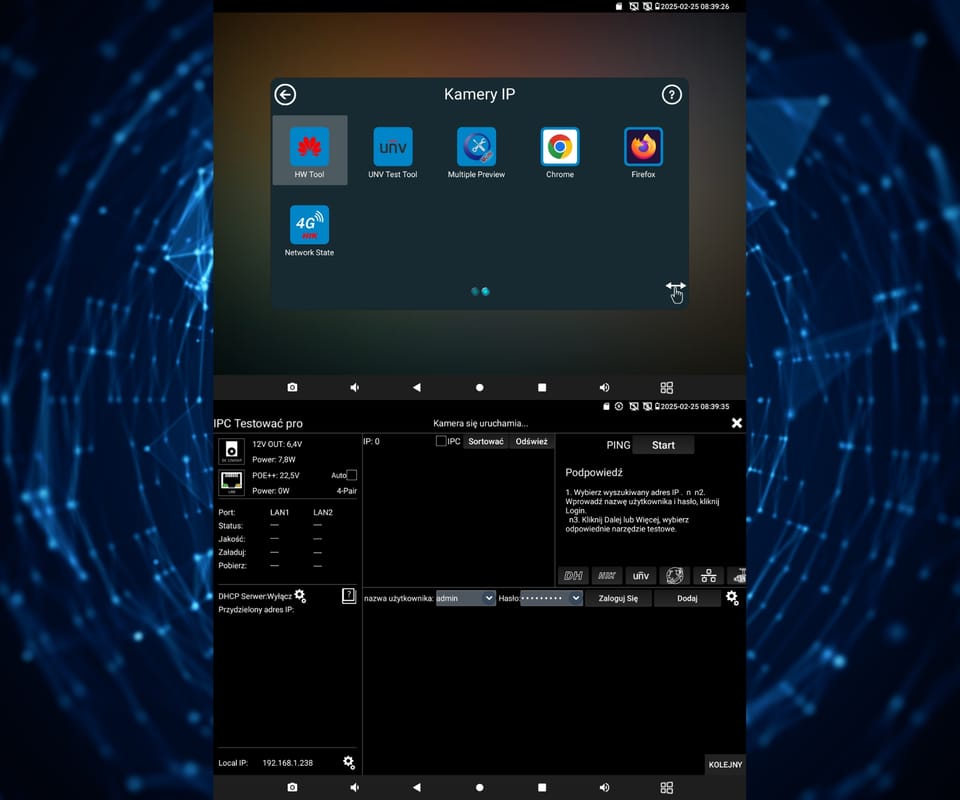Image resolution: width=960 pixels, height=800 pixels.
Task: Open settings gear next to DHCP Serwer
Action: click(x=300, y=596)
